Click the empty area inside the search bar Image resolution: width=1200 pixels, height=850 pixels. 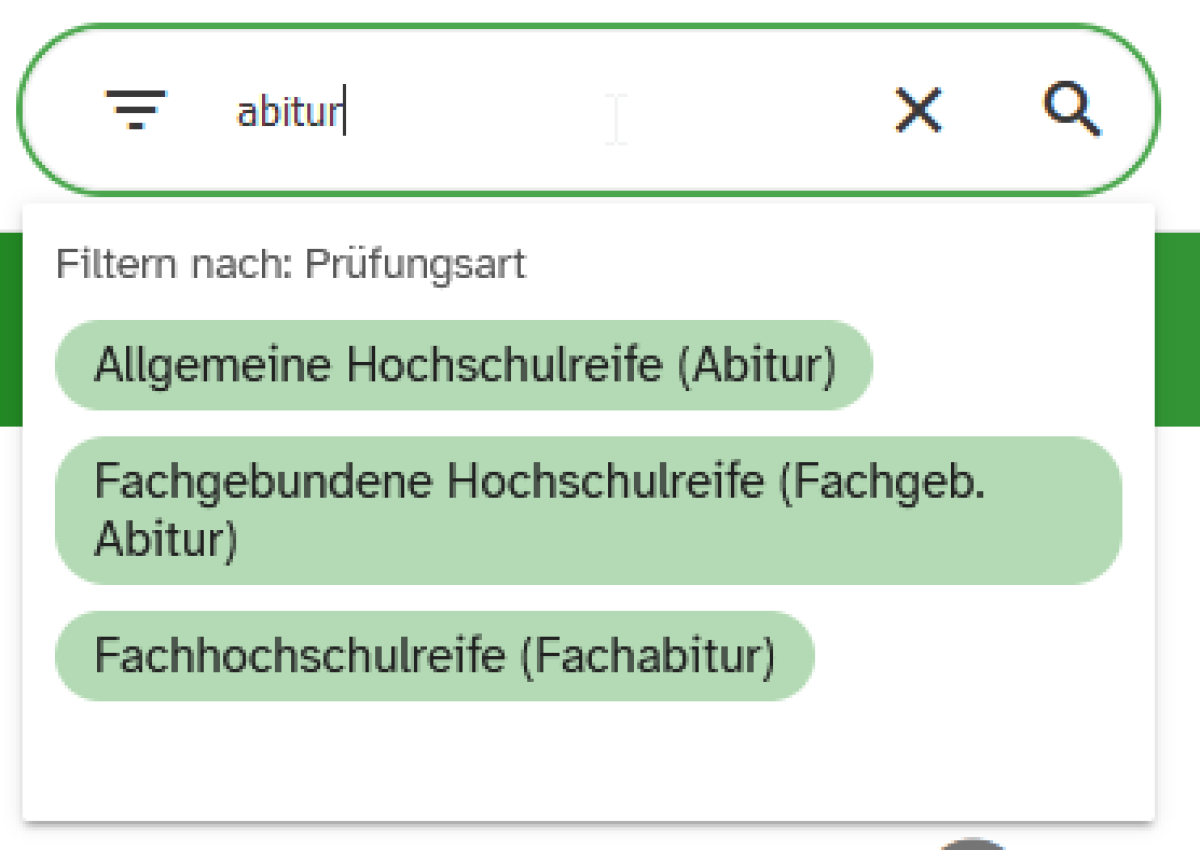click(x=720, y=110)
